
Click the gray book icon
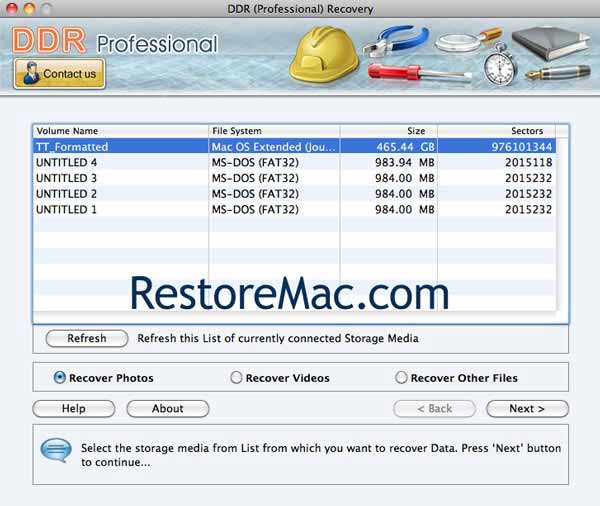pos(551,42)
